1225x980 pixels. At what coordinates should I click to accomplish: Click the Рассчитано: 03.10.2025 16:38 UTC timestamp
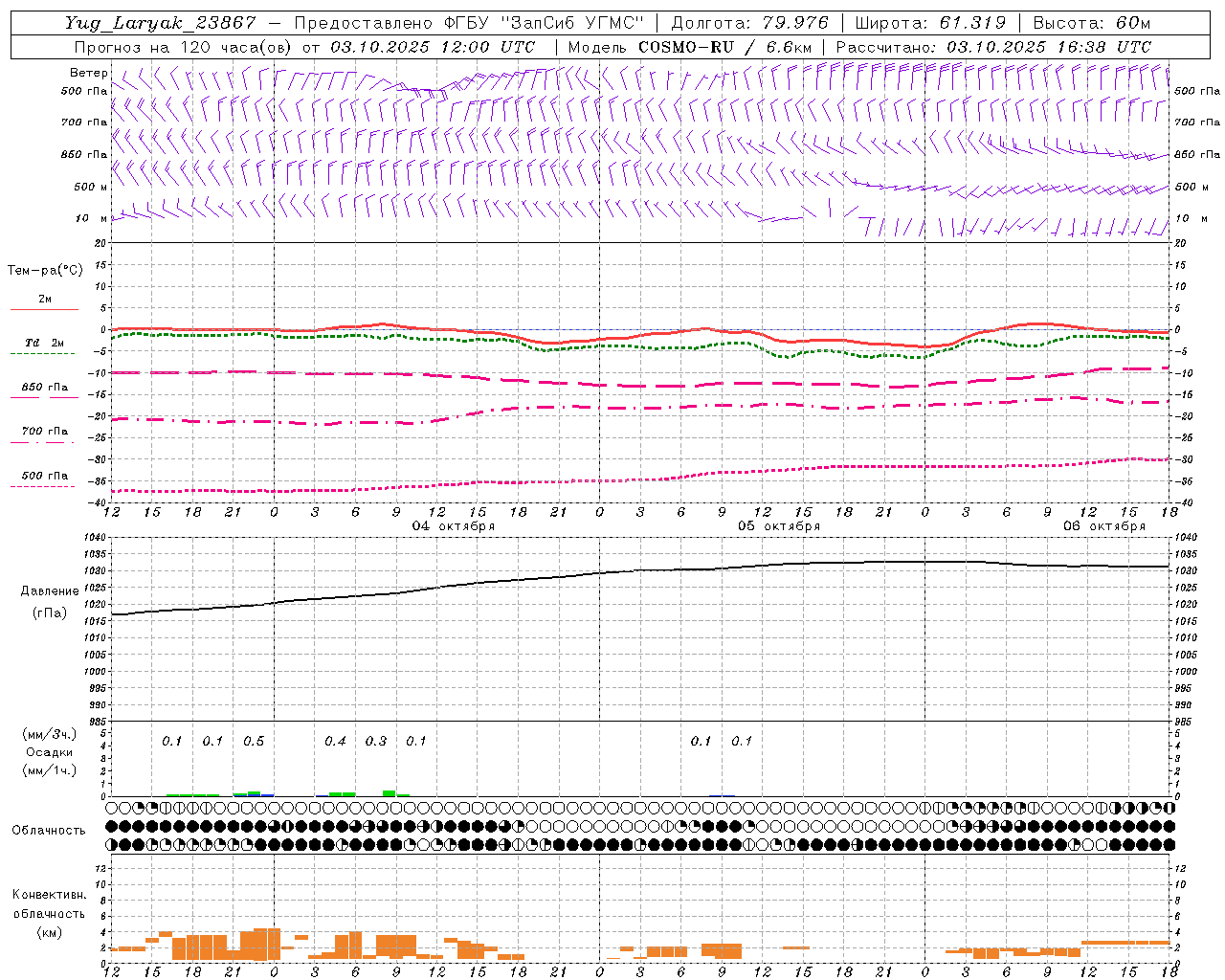(x=993, y=47)
